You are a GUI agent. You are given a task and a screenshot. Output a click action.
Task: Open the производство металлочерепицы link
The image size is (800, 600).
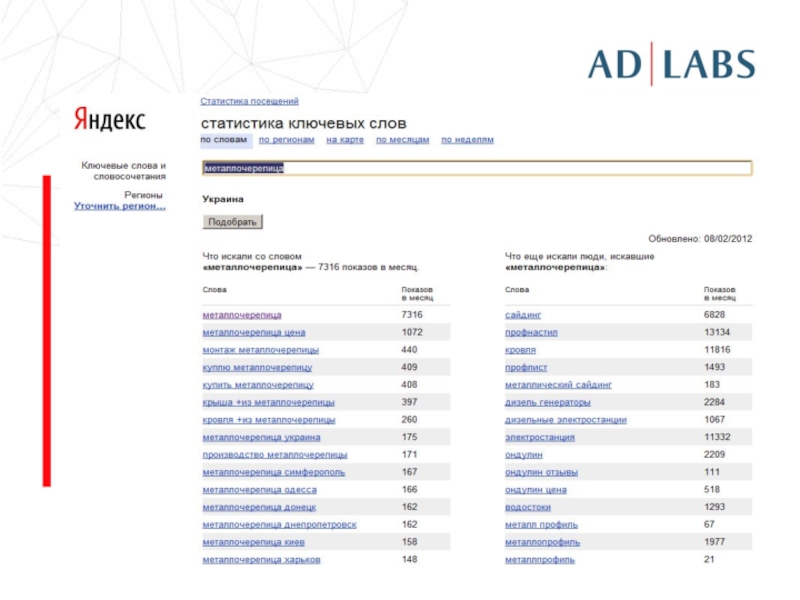[274, 455]
